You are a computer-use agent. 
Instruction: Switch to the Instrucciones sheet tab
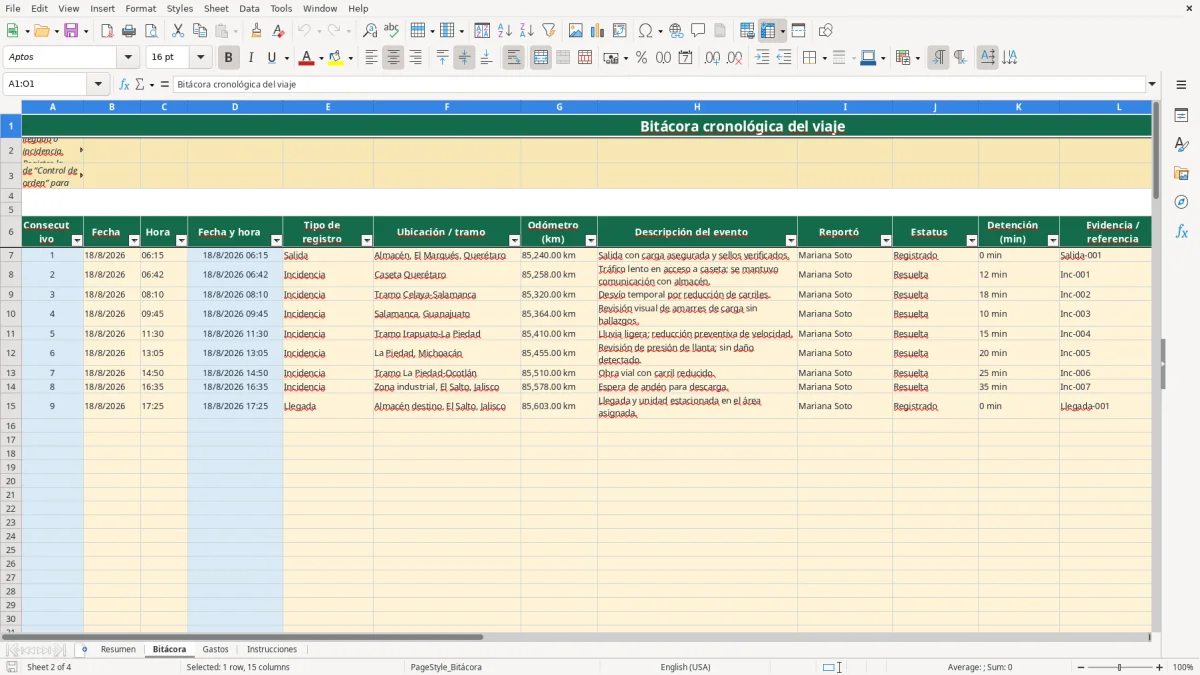coord(271,649)
